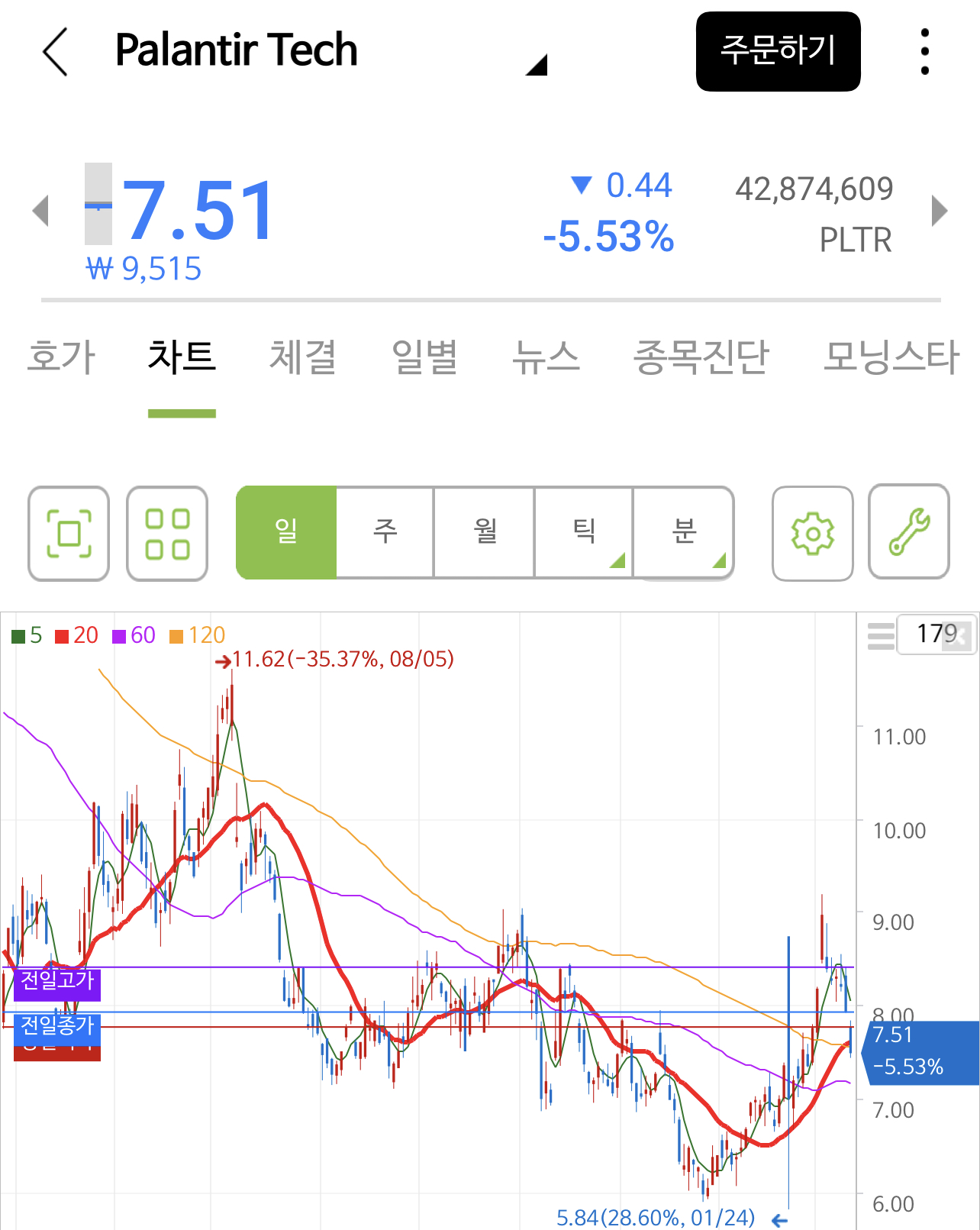Open the 분 minute interval dropdown
980x1230 pixels.
[684, 532]
